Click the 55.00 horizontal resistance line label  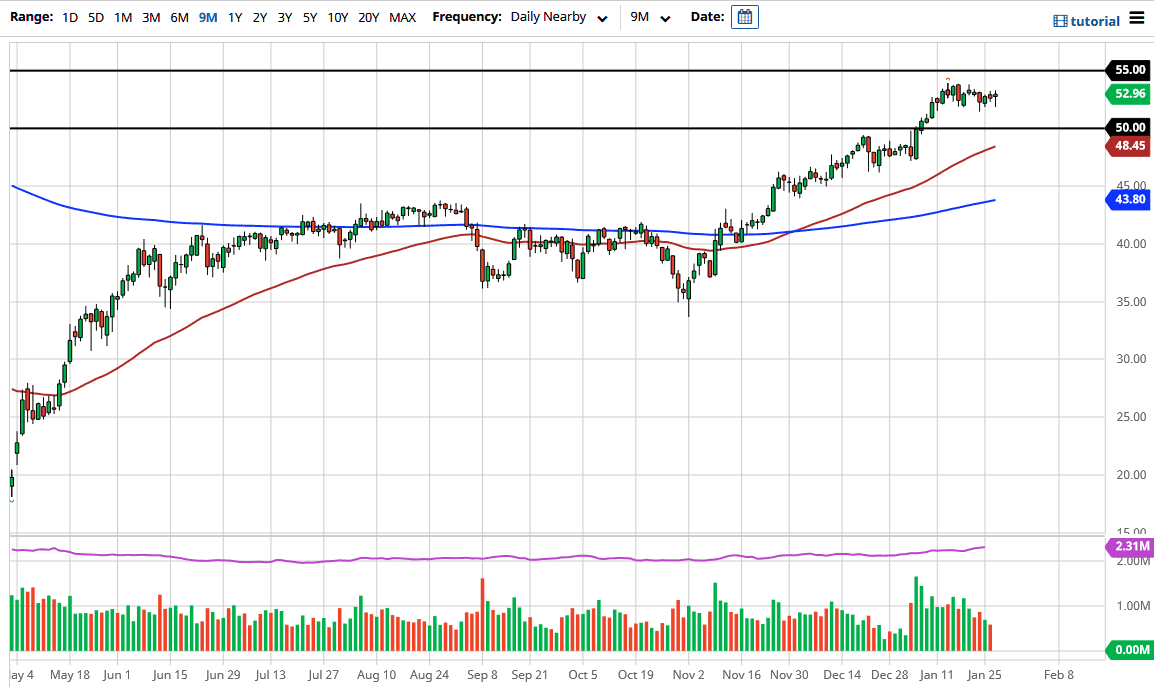click(1128, 70)
